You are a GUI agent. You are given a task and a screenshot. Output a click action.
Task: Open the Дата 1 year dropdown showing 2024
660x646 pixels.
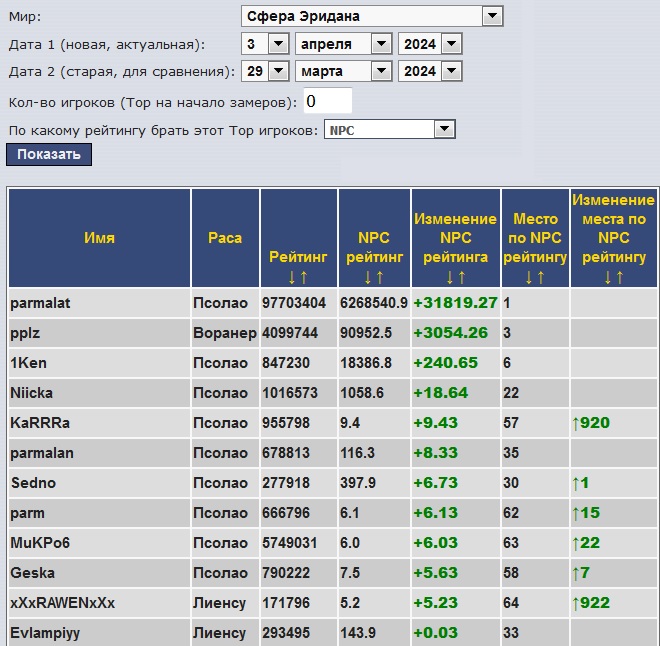pos(429,44)
